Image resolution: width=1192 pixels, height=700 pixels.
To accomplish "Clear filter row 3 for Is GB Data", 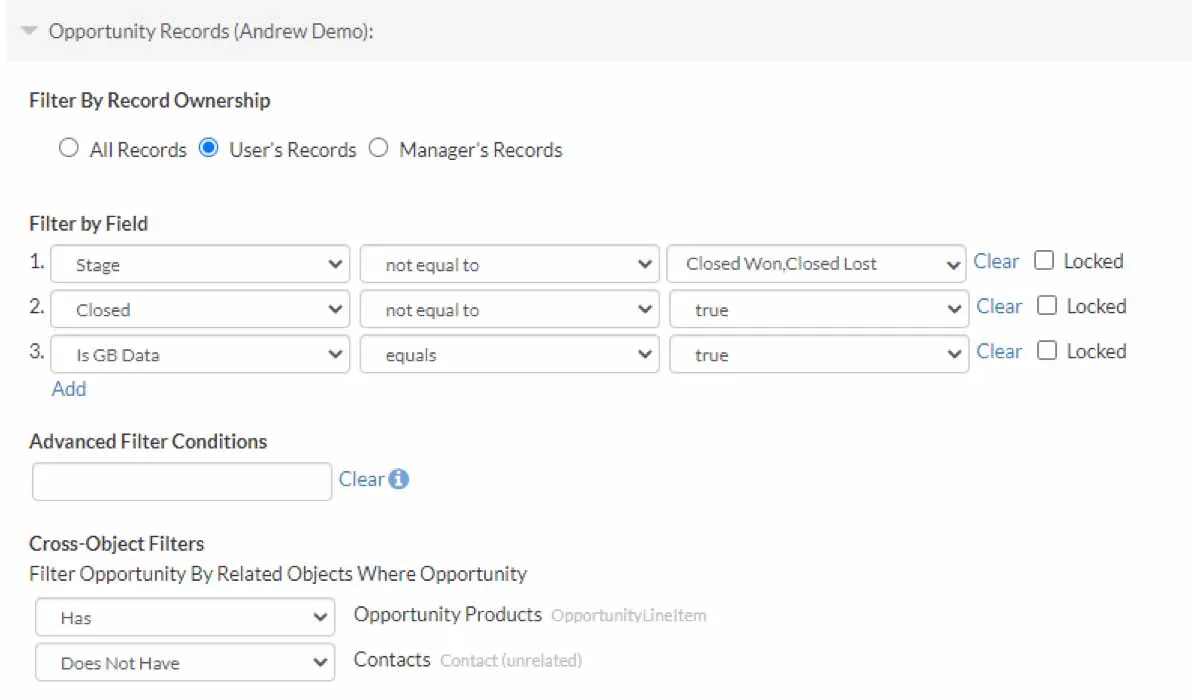I will pos(999,351).
